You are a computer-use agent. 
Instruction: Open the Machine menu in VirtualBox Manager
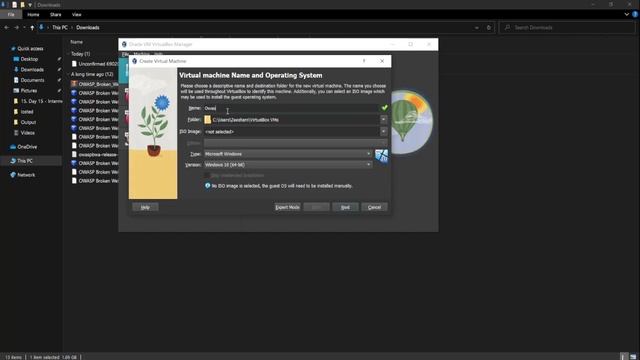(142, 54)
